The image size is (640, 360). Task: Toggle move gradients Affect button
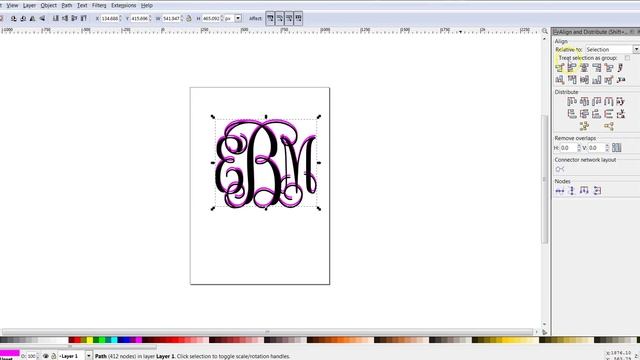[289, 18]
